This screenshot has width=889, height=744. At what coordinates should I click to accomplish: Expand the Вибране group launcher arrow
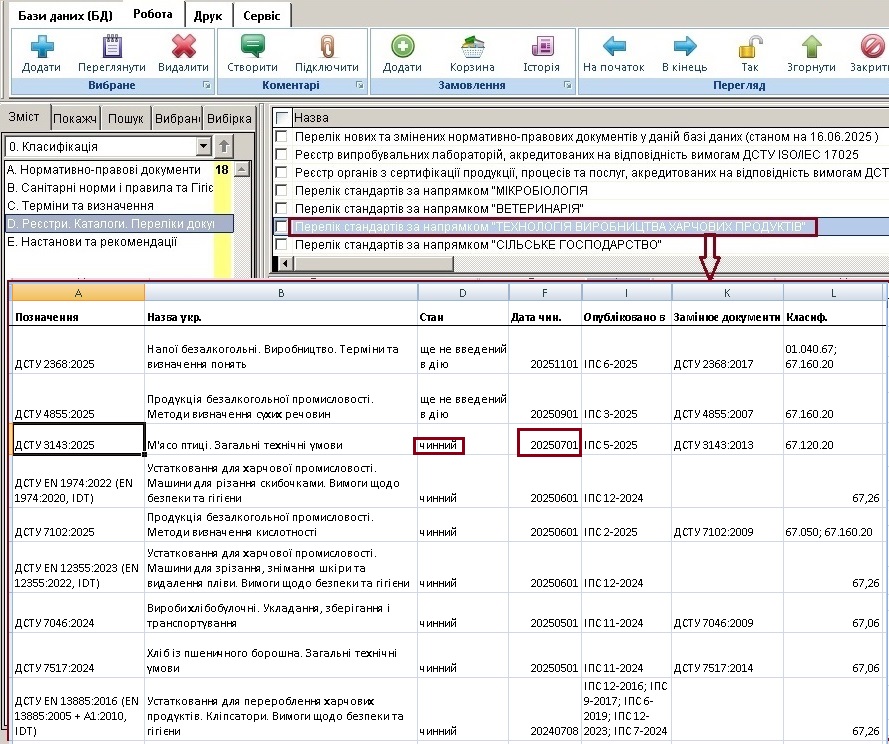click(205, 86)
